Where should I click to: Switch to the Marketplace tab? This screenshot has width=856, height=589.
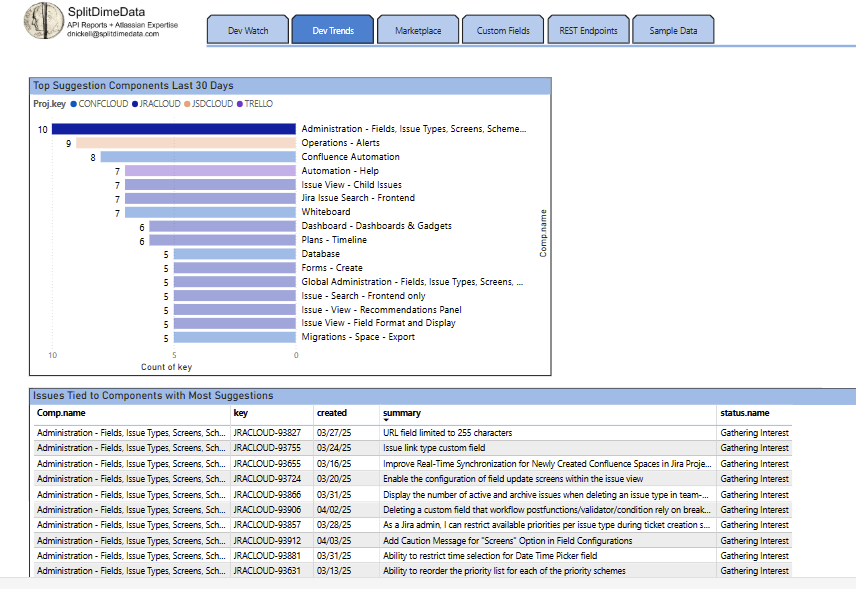(418, 31)
